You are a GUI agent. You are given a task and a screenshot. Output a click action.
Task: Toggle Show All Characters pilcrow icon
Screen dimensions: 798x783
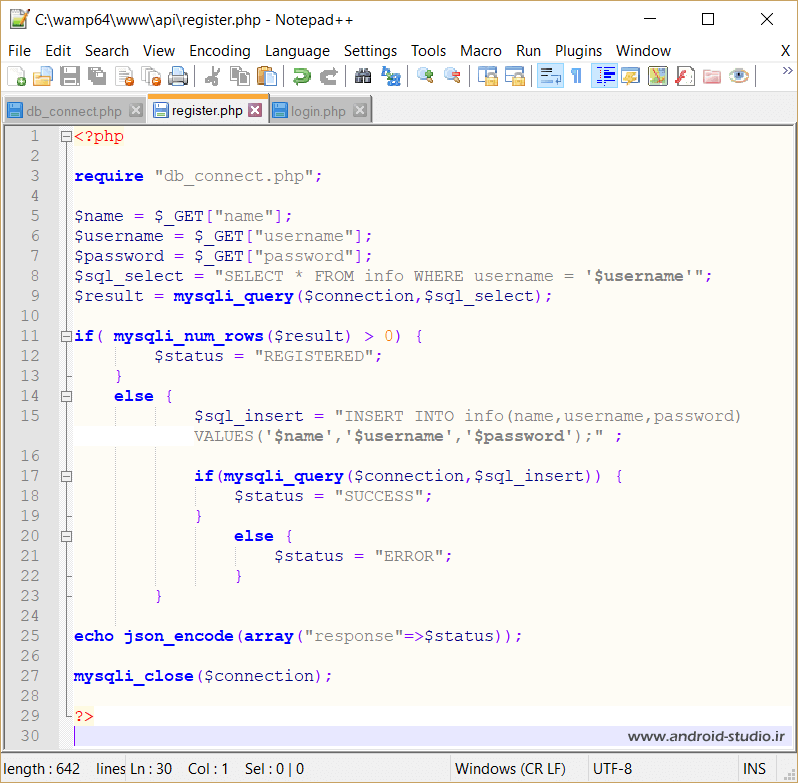coord(577,76)
